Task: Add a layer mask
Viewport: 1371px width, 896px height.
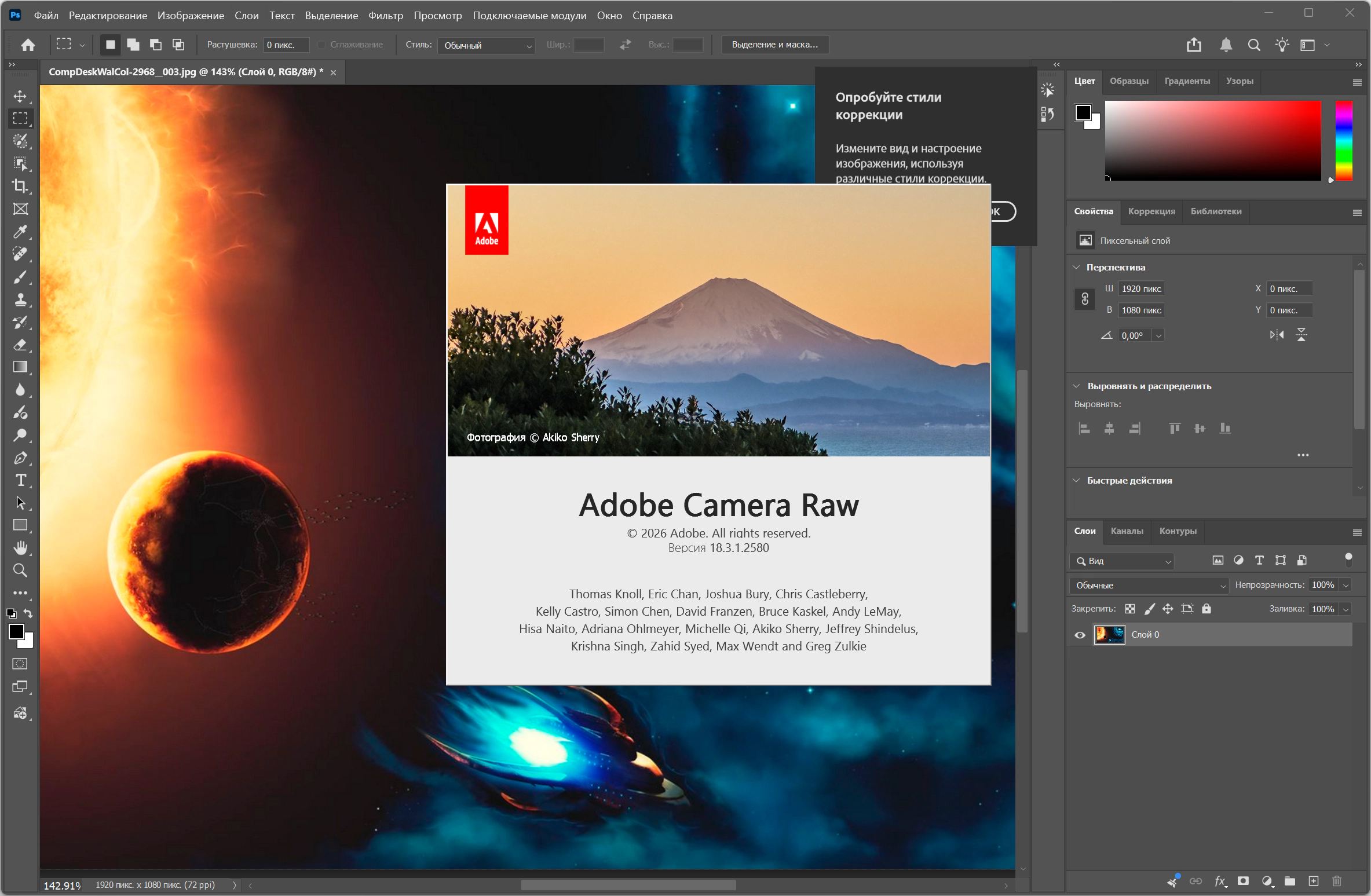Action: coord(1243,881)
